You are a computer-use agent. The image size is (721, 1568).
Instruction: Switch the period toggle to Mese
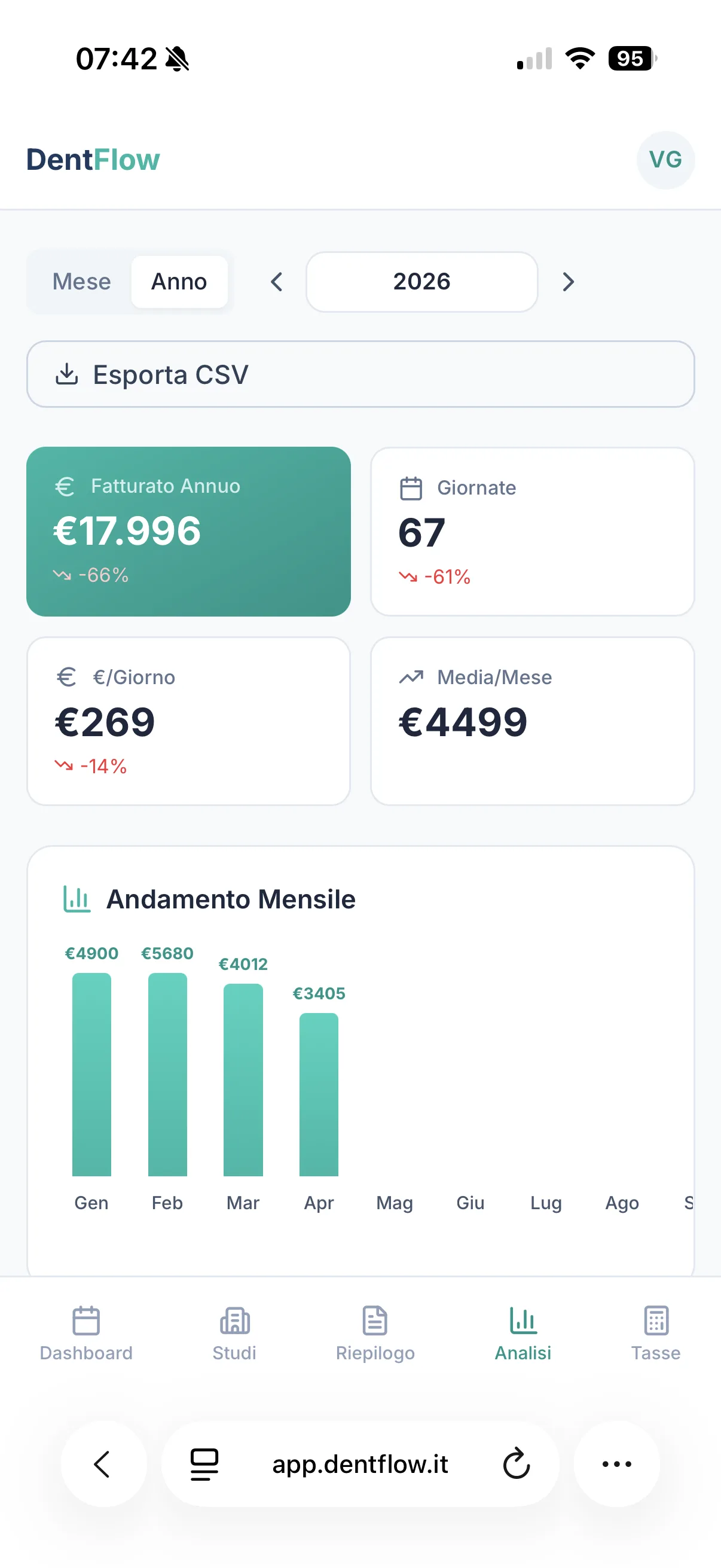click(81, 282)
